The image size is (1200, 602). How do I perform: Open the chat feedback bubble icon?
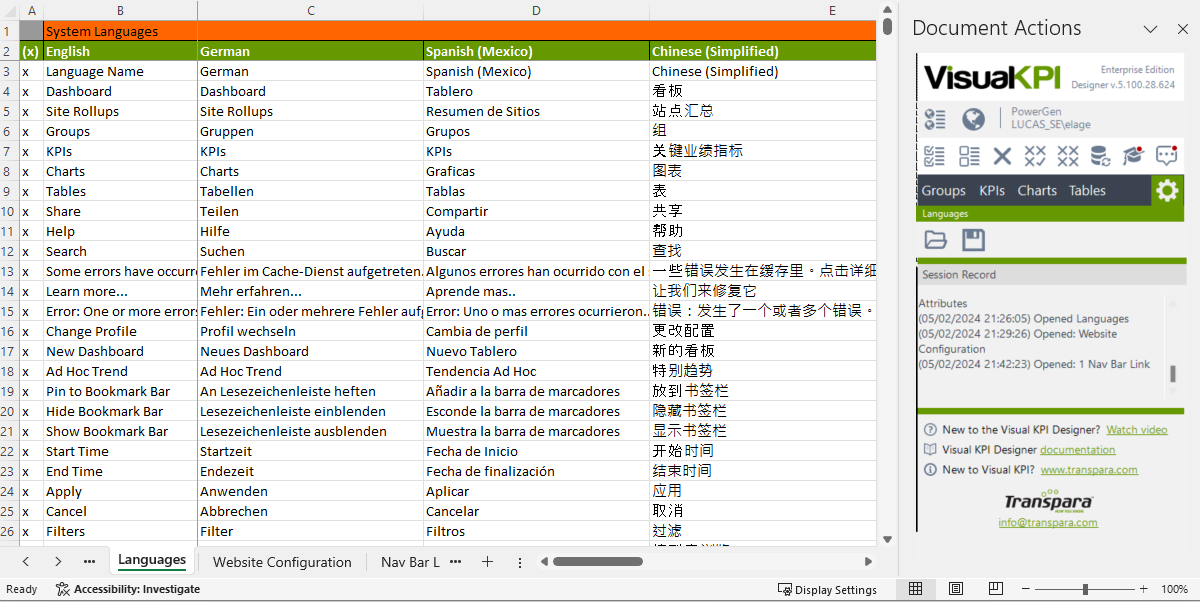pyautogui.click(x=1166, y=156)
